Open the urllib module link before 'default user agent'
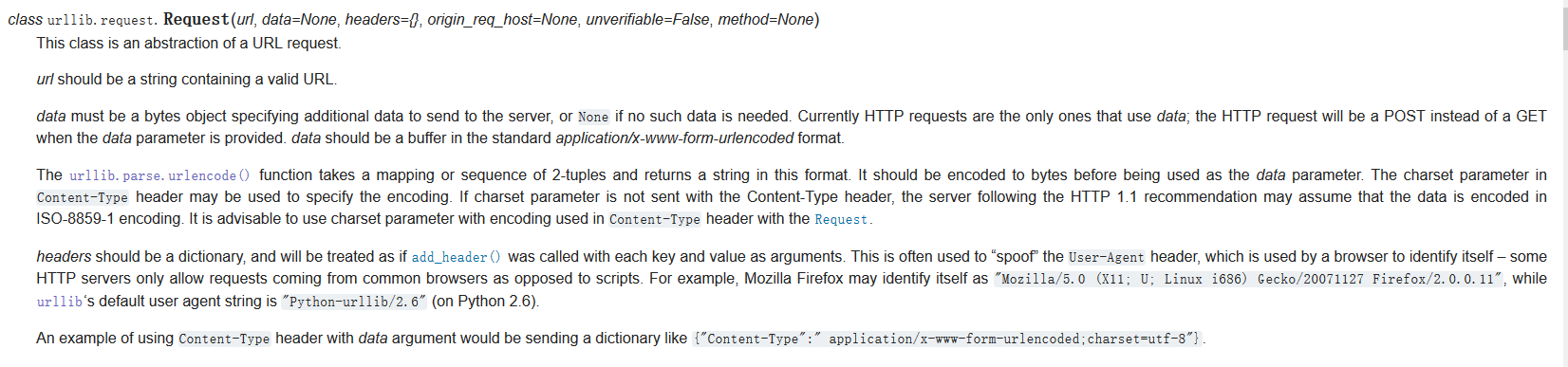 point(59,302)
